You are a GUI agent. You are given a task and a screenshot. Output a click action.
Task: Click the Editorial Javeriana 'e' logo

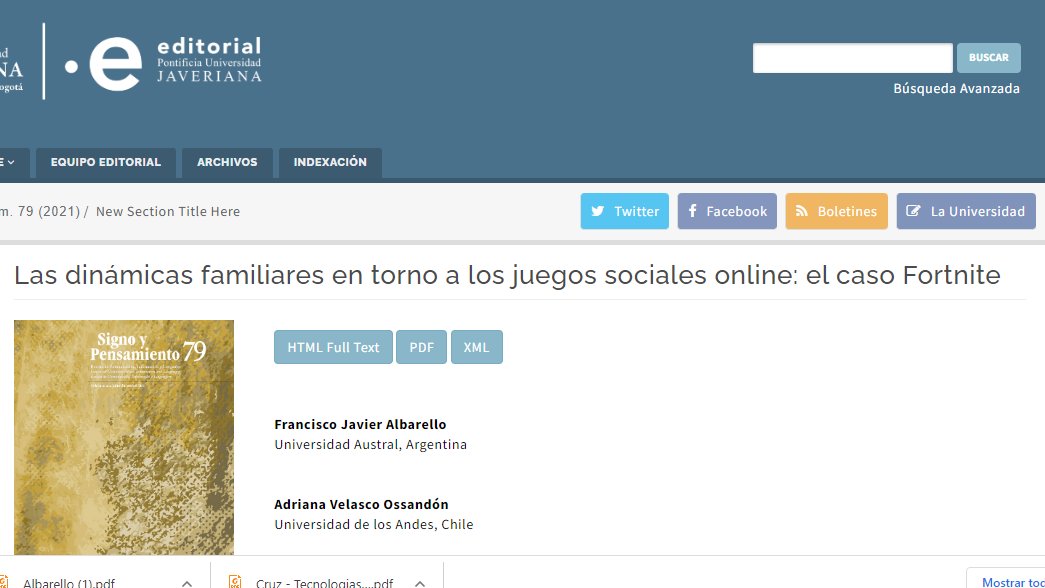point(115,63)
